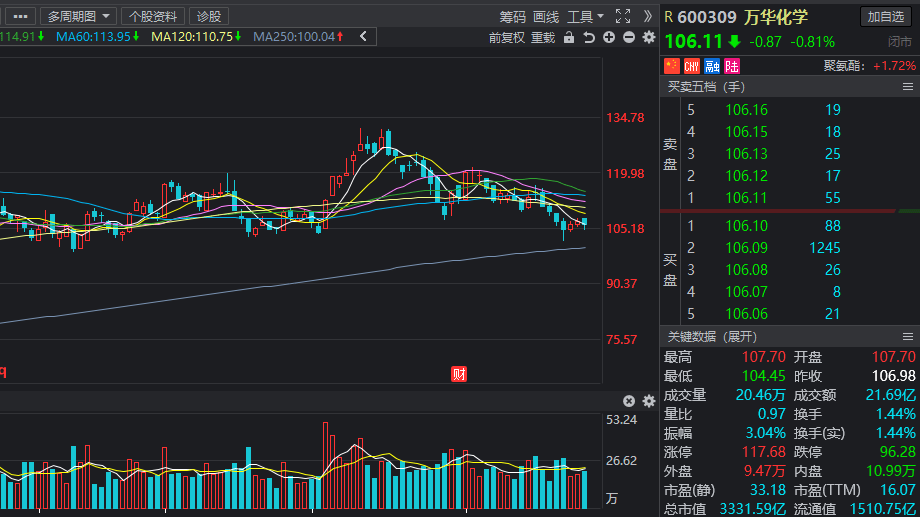Toggle 前复权 price adjustment
Viewport: 920px width, 517px height.
pos(506,38)
